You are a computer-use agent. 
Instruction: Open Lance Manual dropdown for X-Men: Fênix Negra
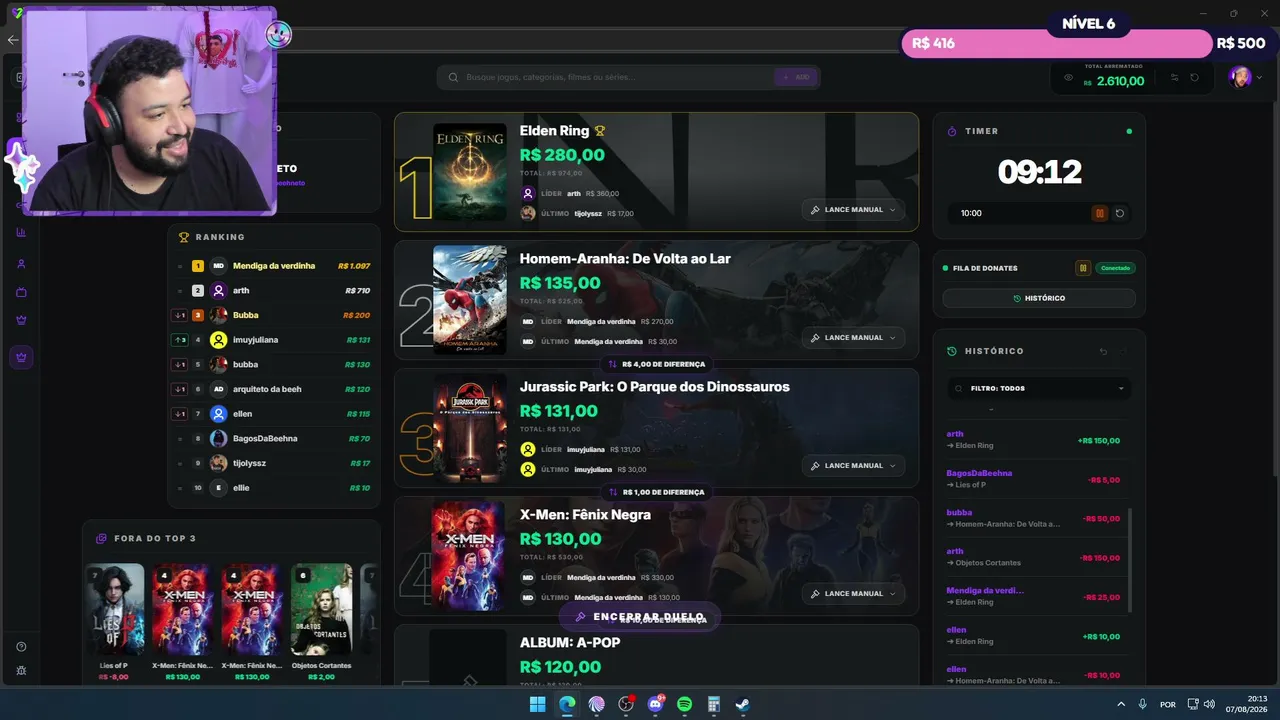coord(853,593)
